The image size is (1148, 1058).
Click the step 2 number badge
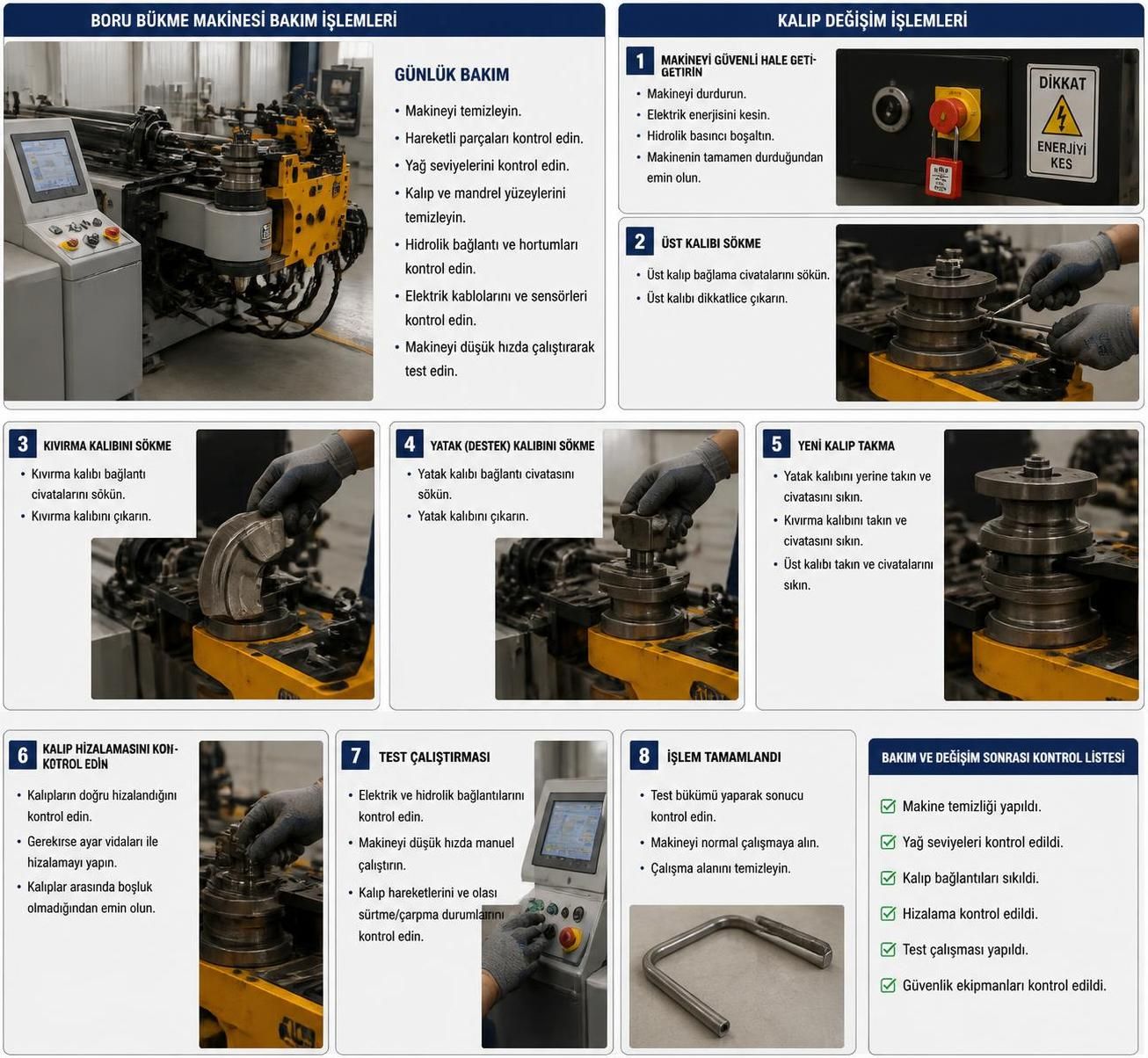pyautogui.click(x=640, y=242)
